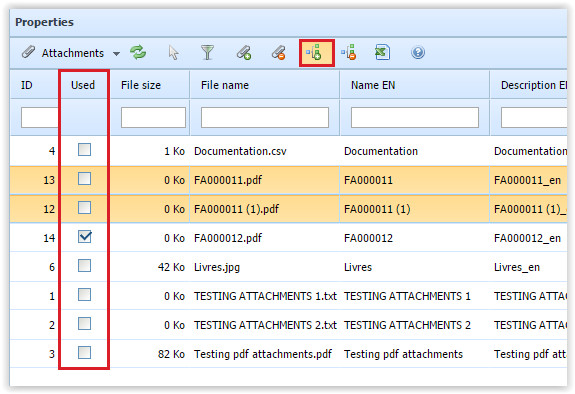The image size is (575, 394).
Task: Sort by the Used column header
Action: point(84,85)
